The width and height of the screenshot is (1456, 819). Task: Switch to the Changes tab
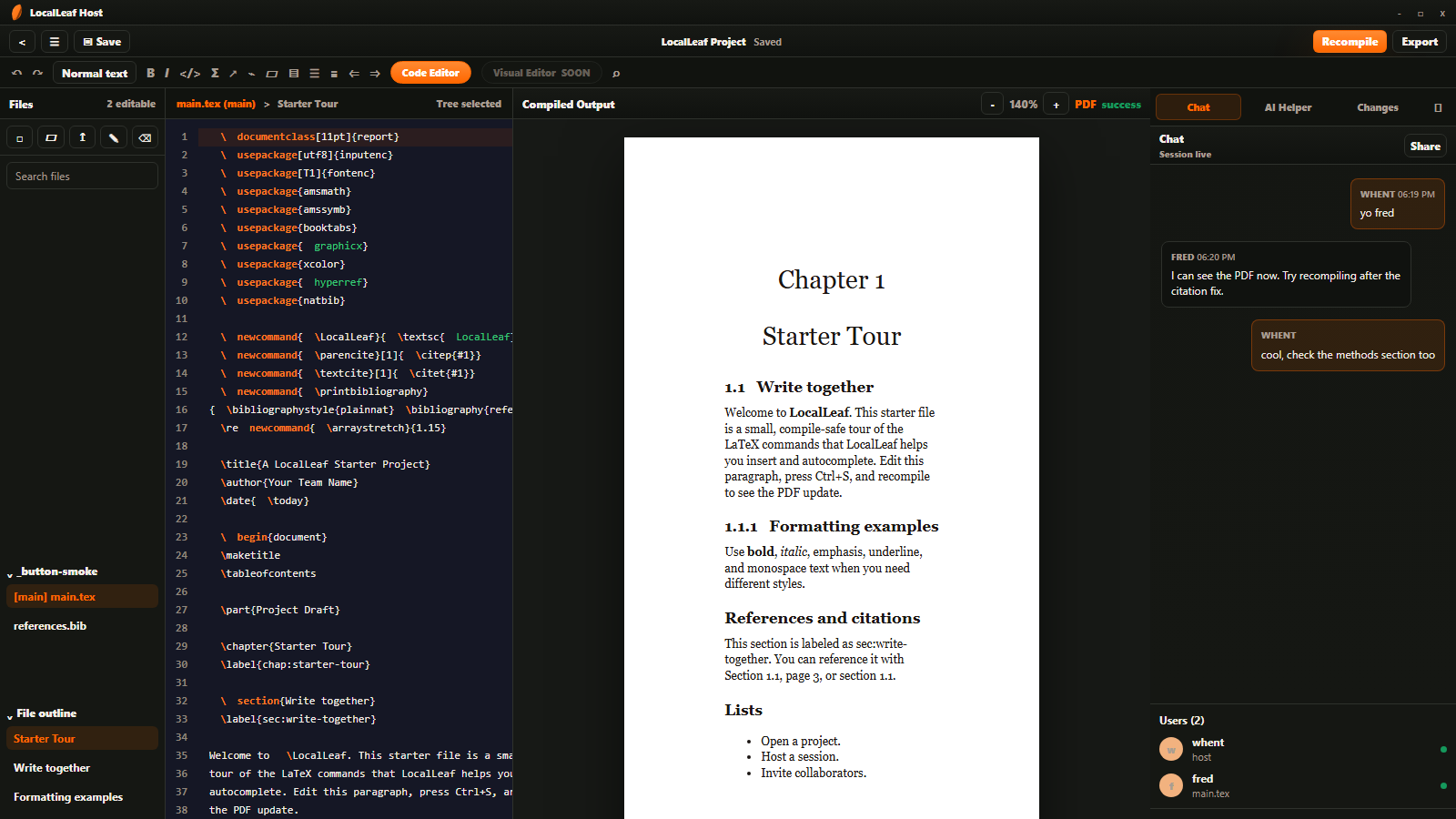1378,107
